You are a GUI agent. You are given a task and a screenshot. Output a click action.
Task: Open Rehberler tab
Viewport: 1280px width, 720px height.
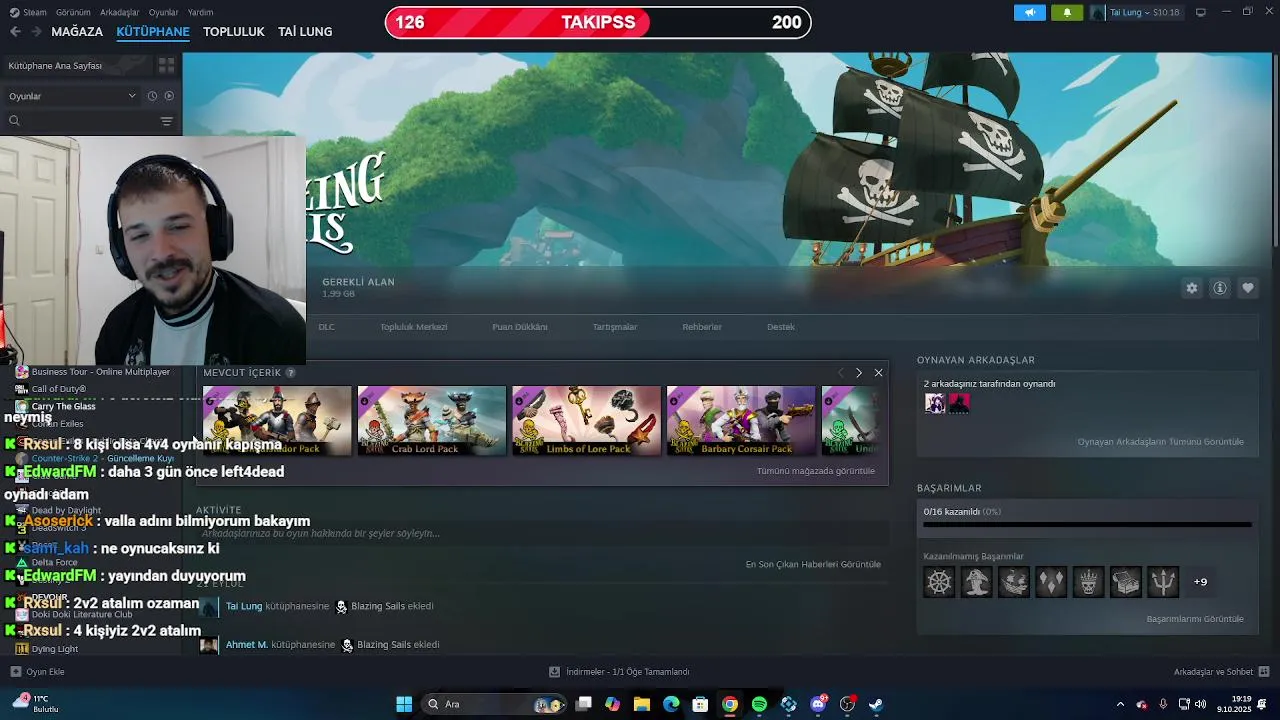[x=702, y=327]
